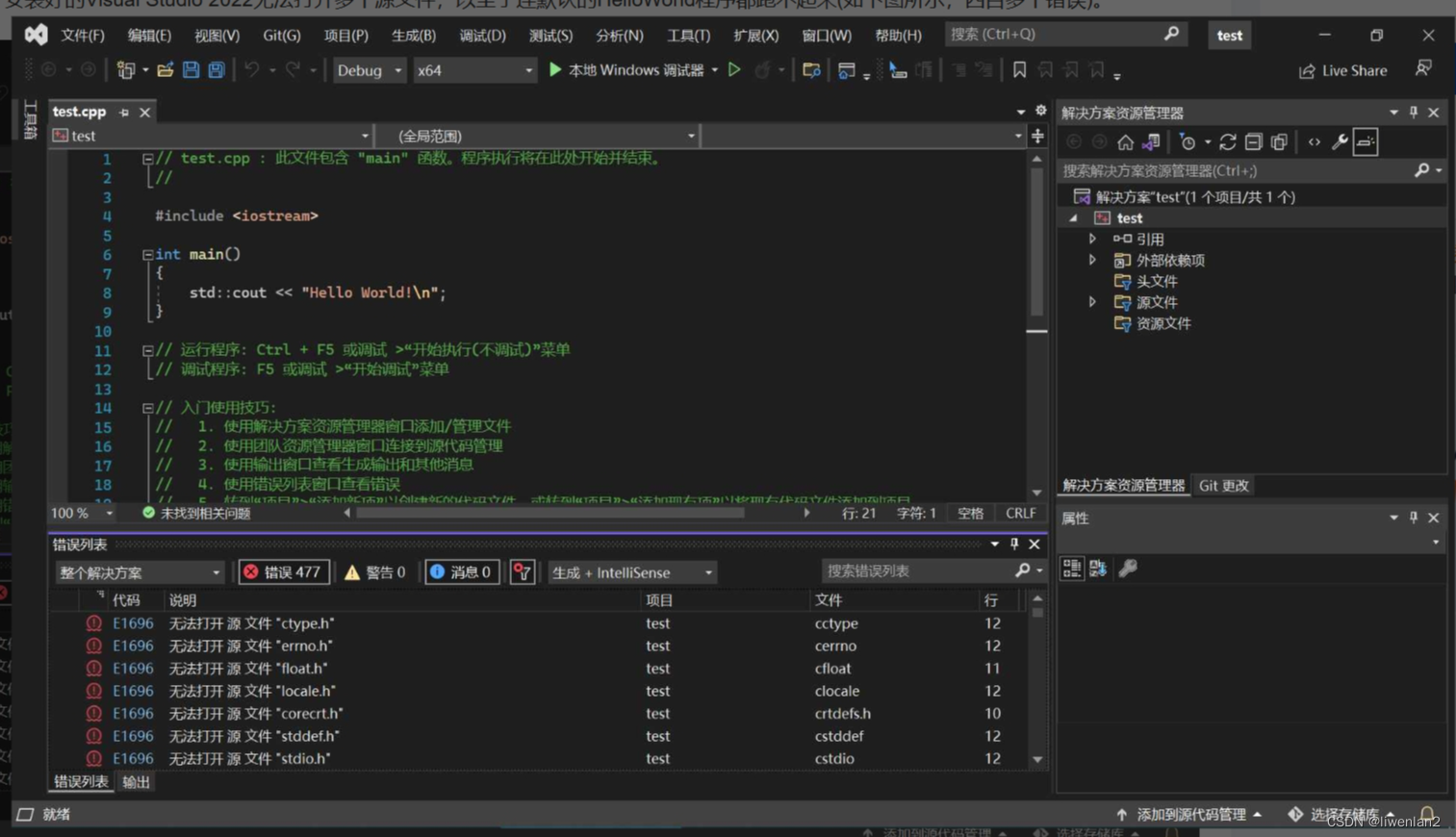1456x837 pixels.
Task: Open the Help menu
Action: pos(898,36)
